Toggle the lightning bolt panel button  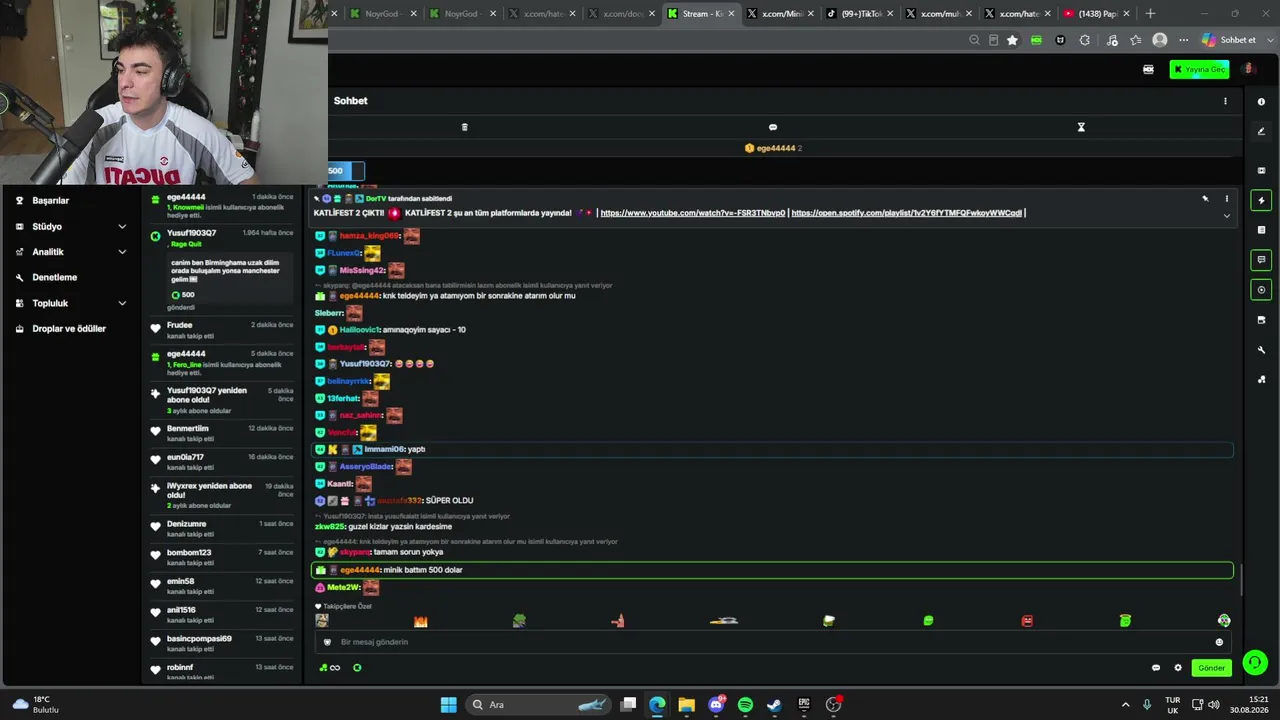click(x=1261, y=200)
